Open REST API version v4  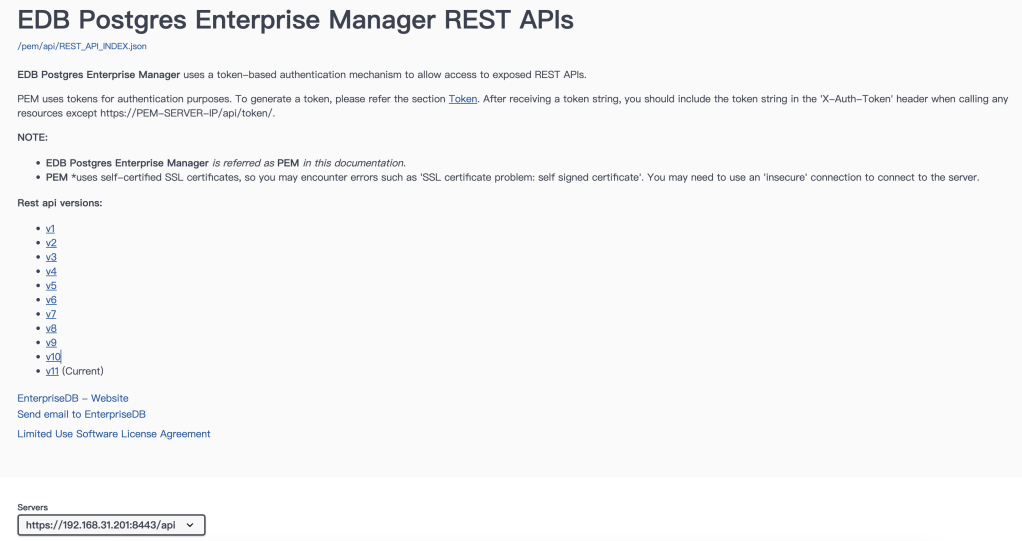point(51,271)
